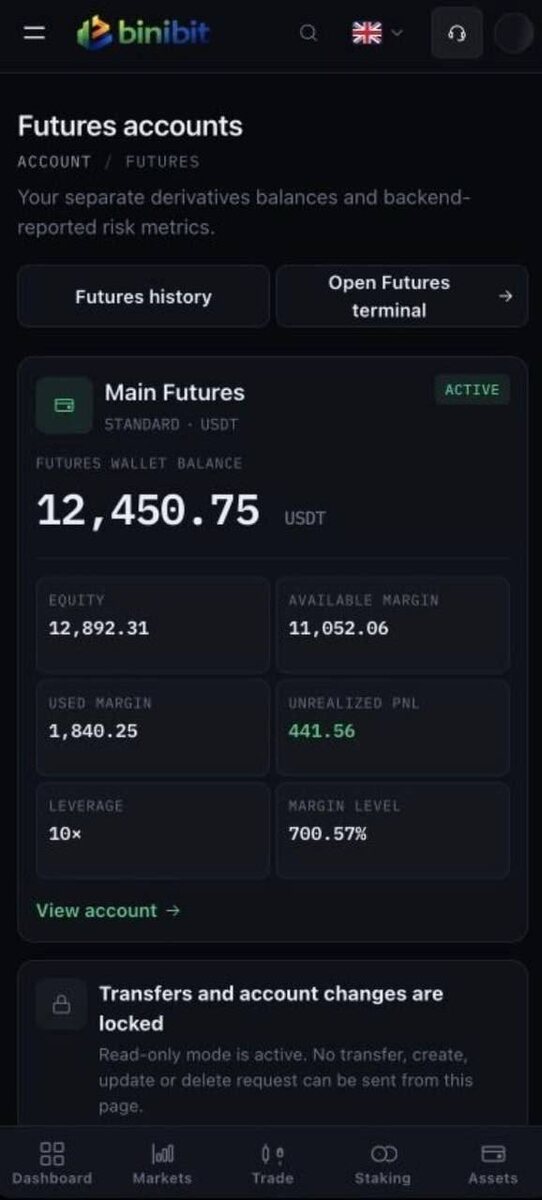Open Futures terminal button

402,296
